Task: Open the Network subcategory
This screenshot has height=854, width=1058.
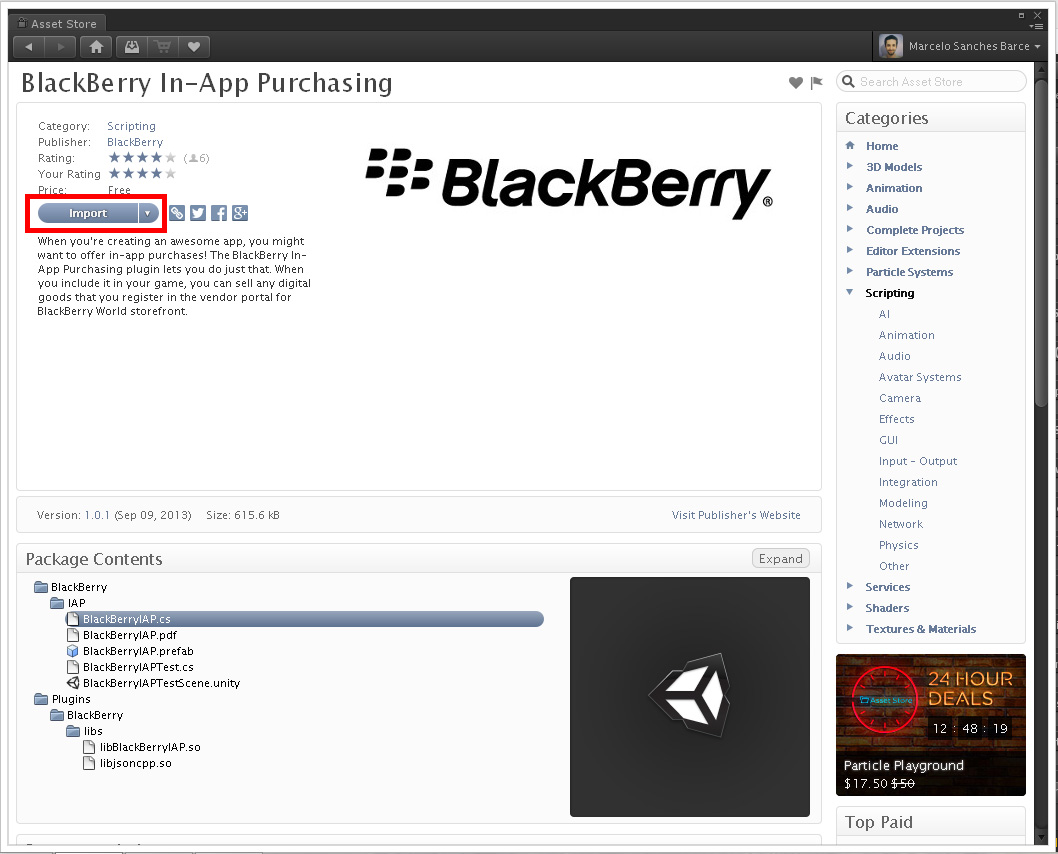Action: coord(901,524)
